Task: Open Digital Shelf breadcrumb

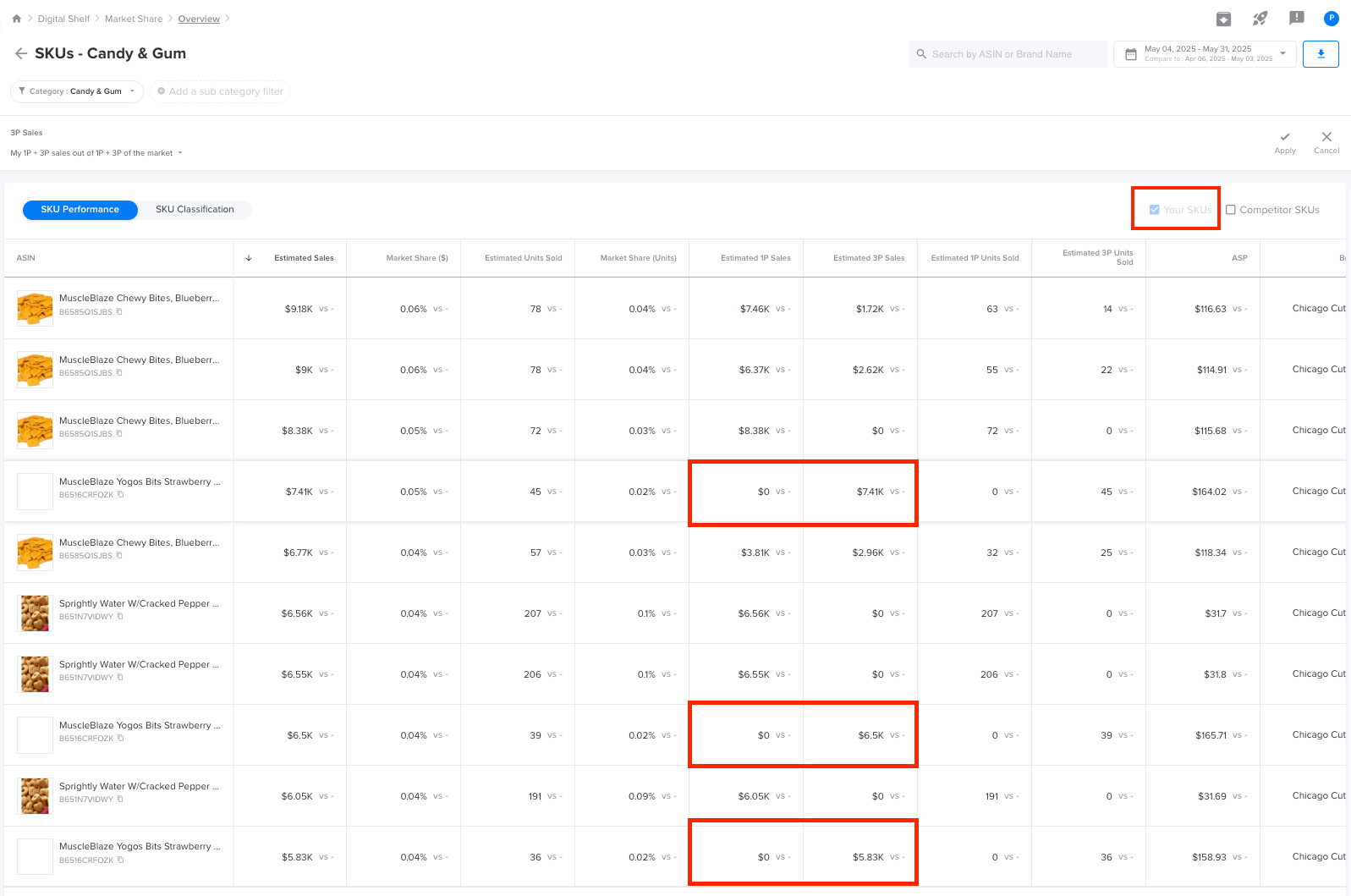Action: point(63,19)
